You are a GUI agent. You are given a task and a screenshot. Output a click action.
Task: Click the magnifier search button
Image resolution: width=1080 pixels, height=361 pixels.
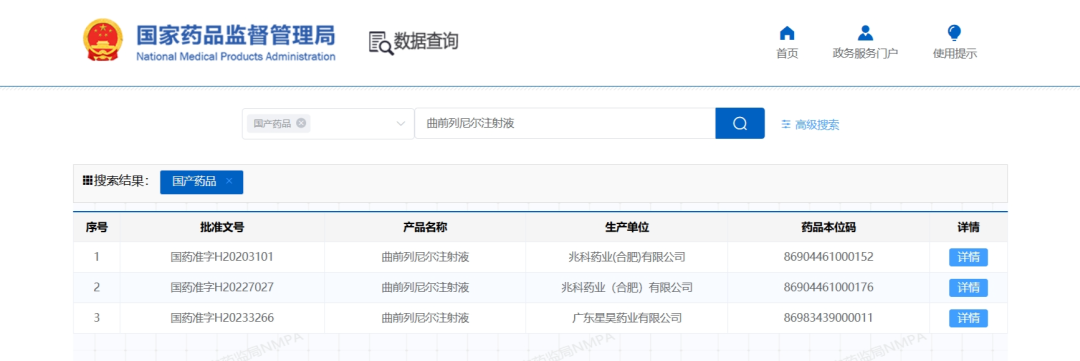[740, 123]
